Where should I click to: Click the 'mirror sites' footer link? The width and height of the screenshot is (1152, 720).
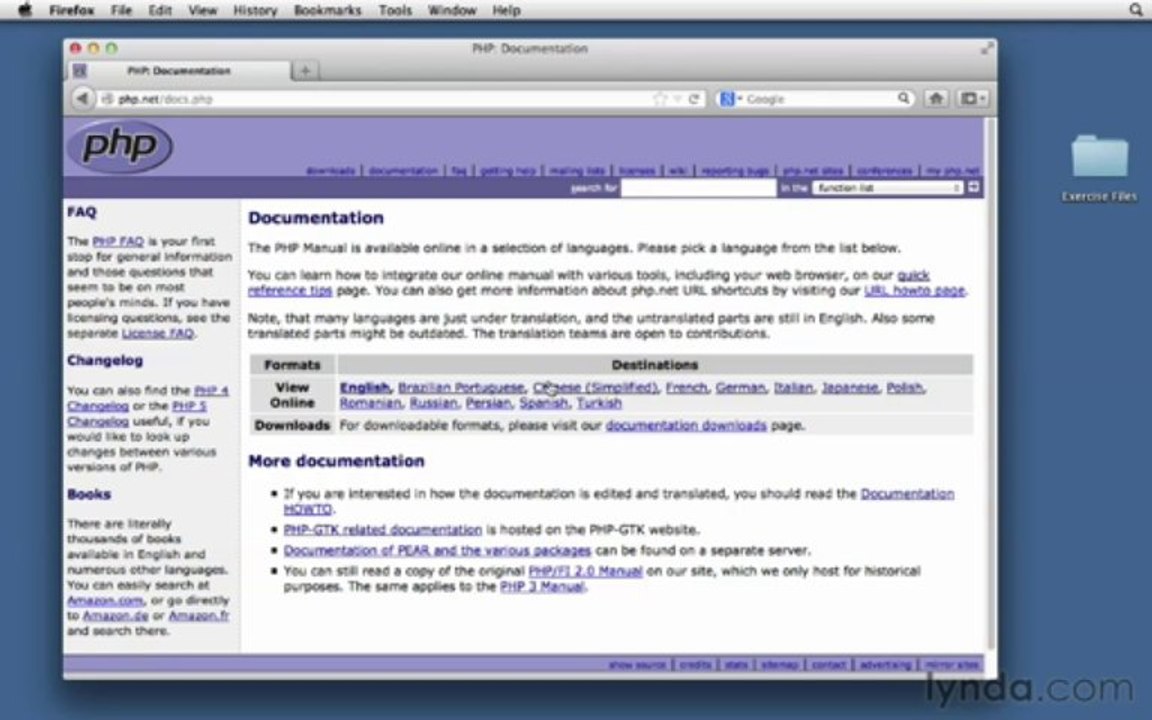pyautogui.click(x=951, y=664)
